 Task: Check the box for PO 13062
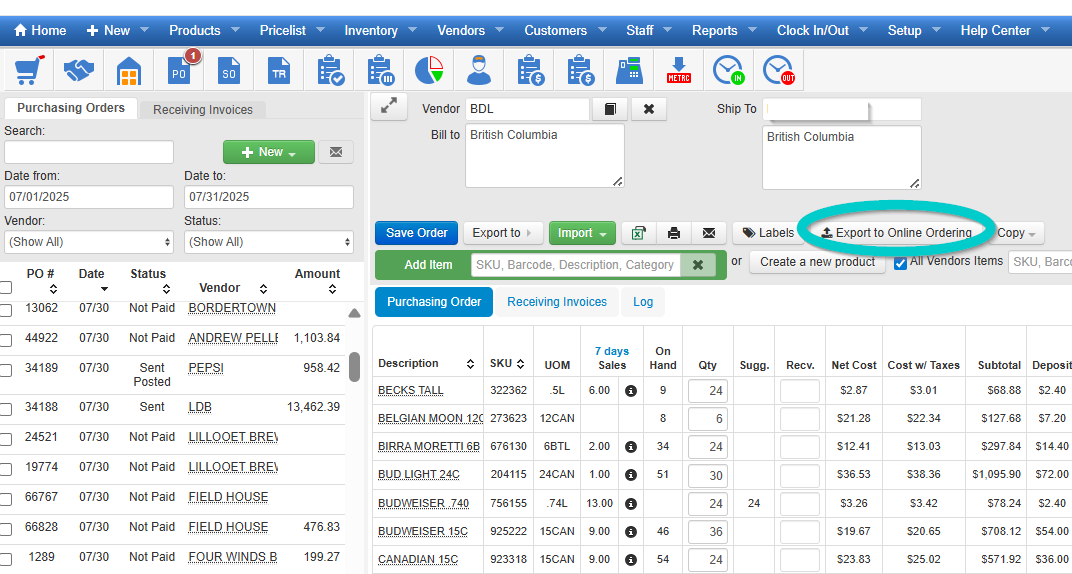(6, 310)
